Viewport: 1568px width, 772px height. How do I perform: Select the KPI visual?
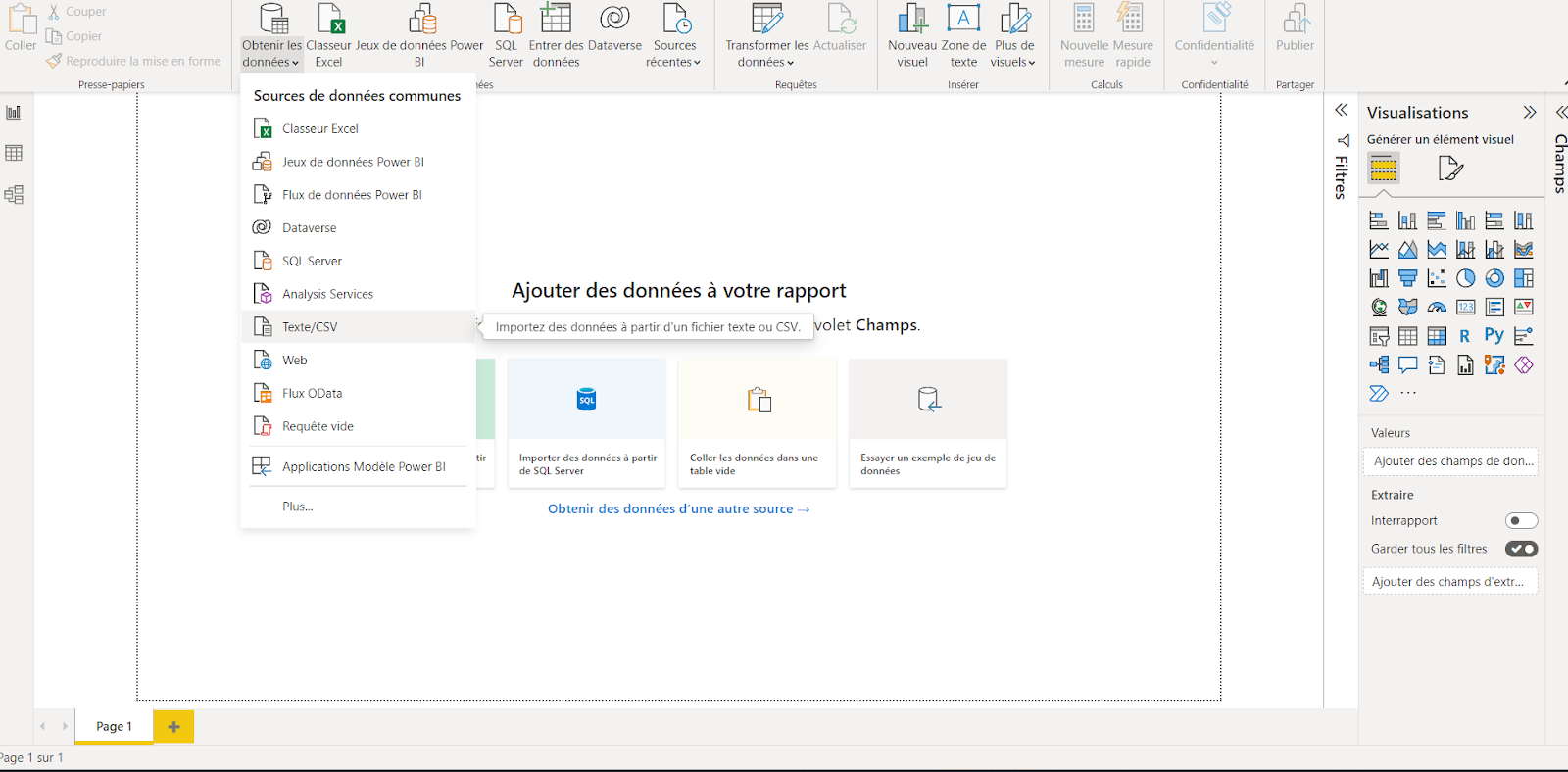click(1524, 308)
